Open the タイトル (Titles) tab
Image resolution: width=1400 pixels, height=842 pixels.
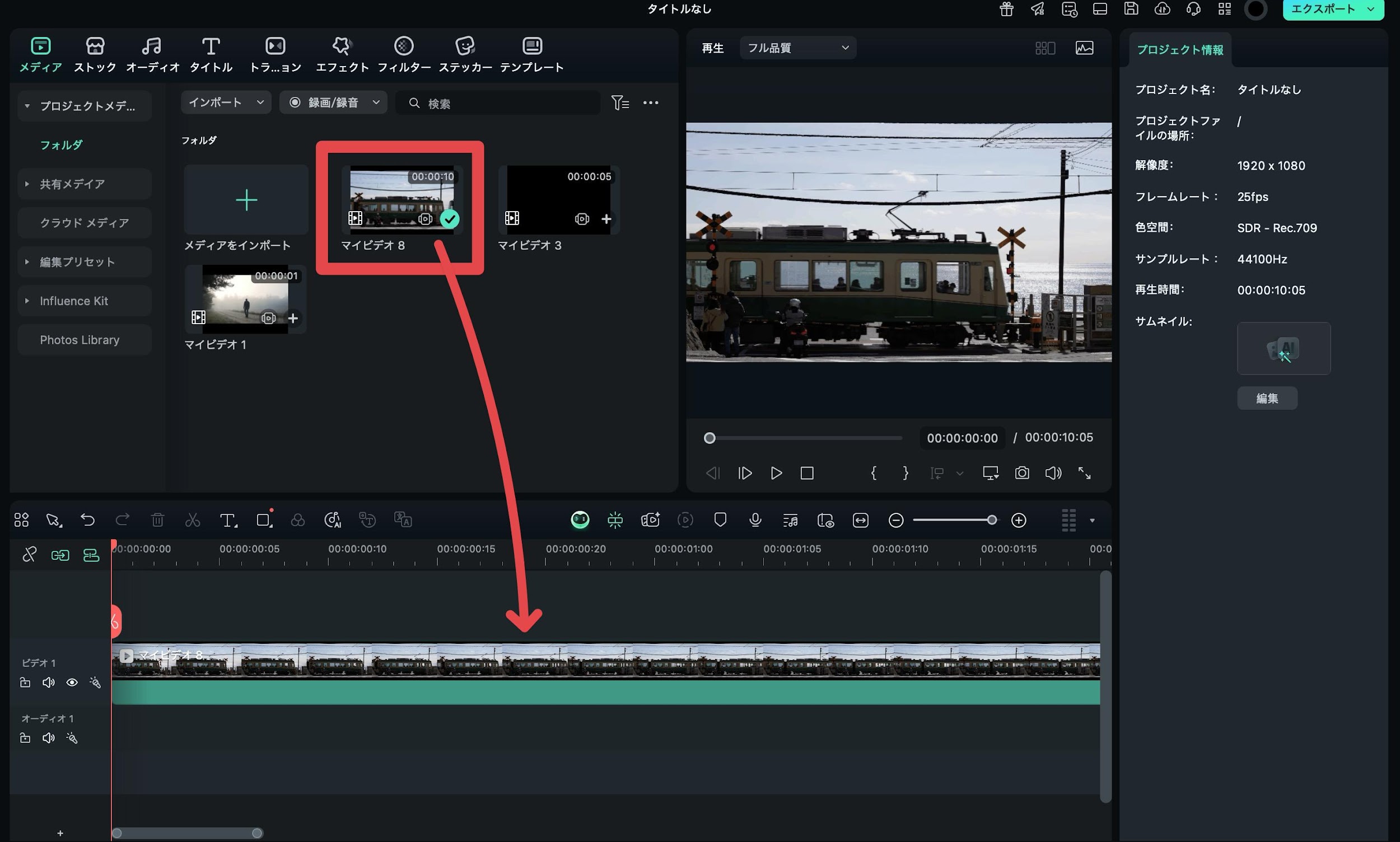tap(211, 54)
